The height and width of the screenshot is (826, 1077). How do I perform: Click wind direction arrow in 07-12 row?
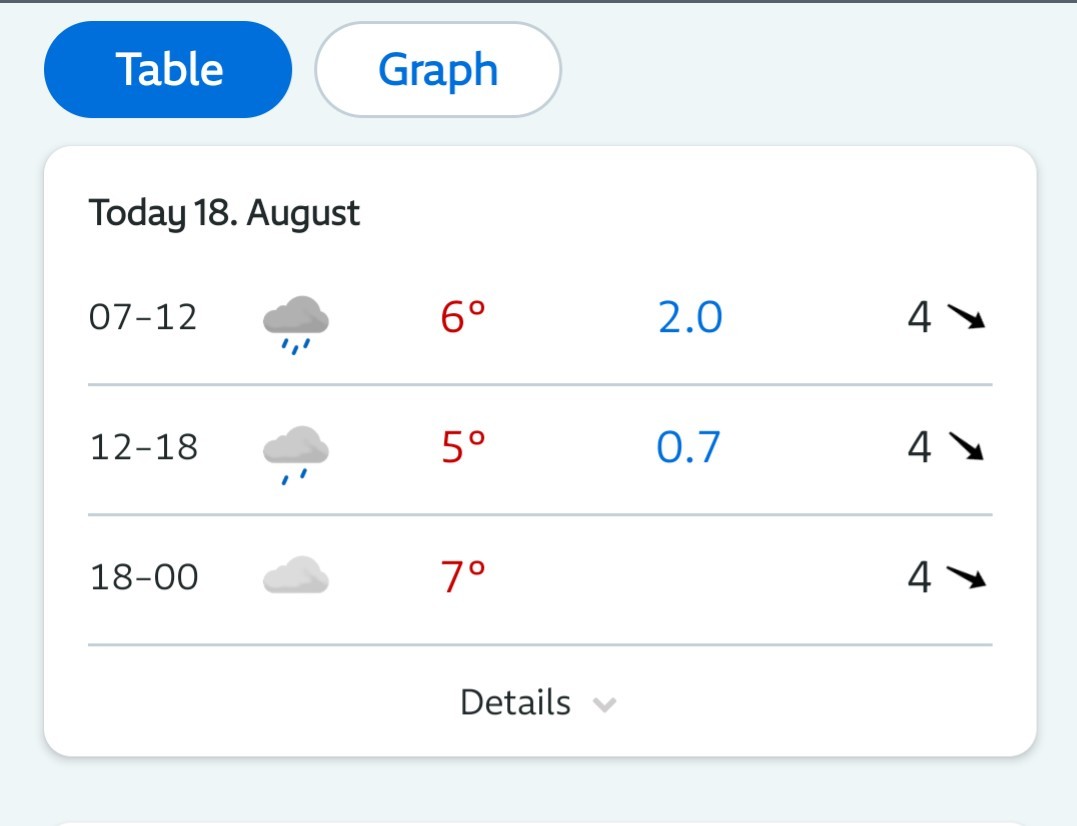click(x=966, y=317)
